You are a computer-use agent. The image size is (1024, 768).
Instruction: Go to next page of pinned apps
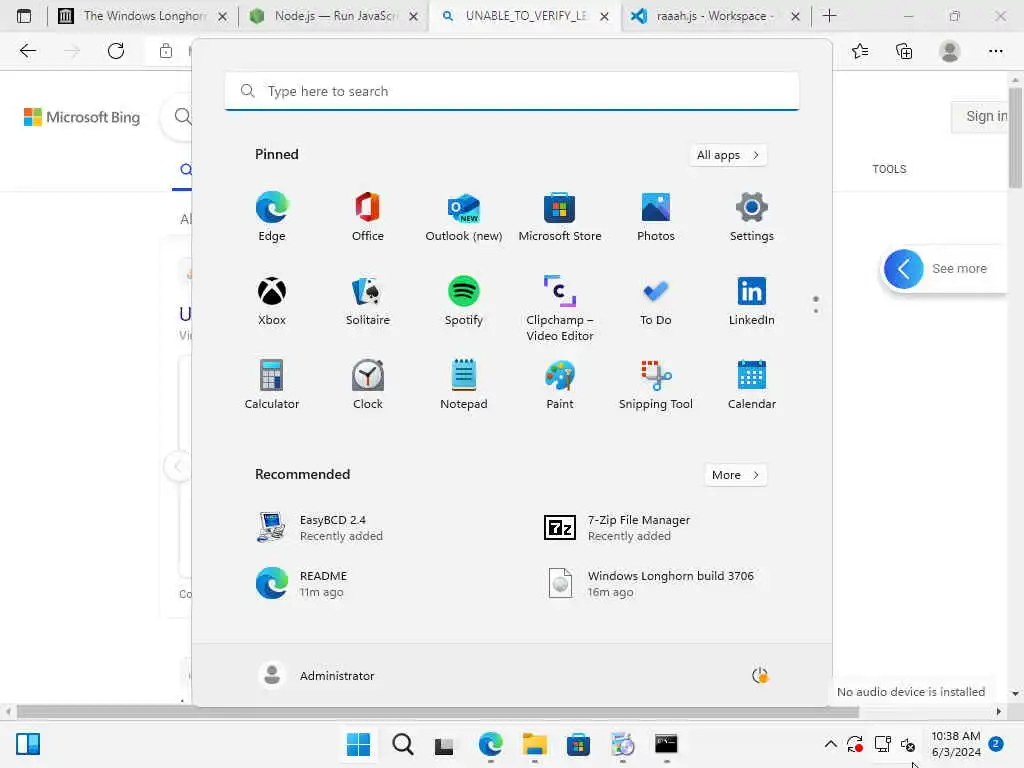[x=816, y=311]
